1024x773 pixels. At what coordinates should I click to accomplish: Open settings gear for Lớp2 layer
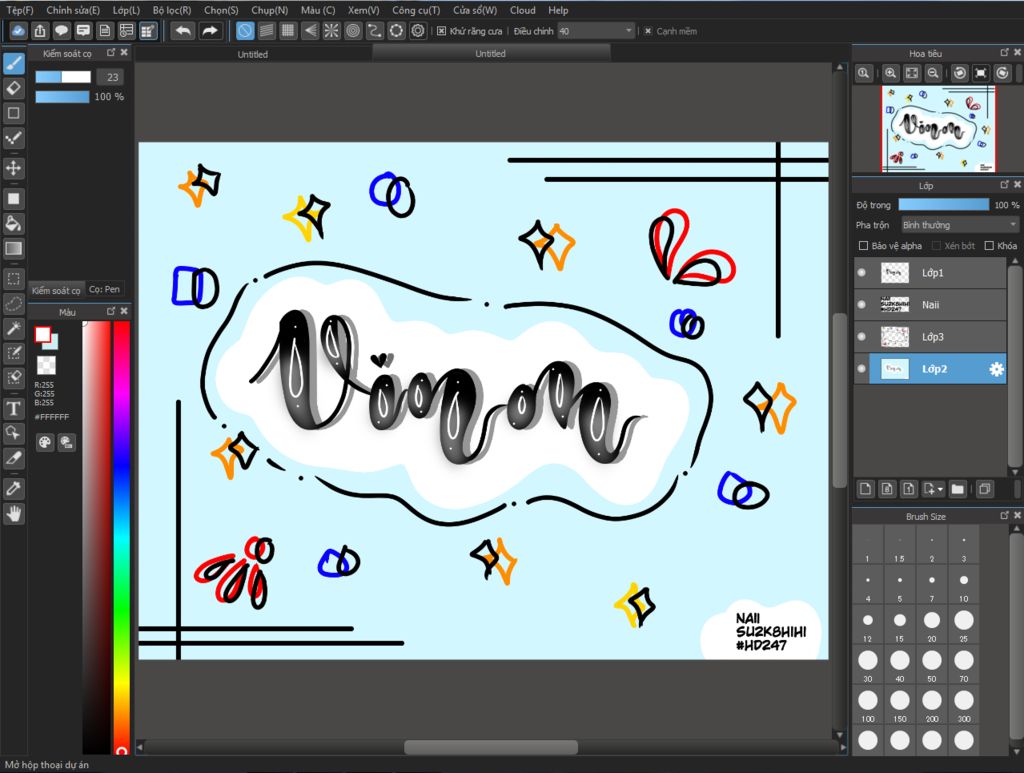point(996,369)
